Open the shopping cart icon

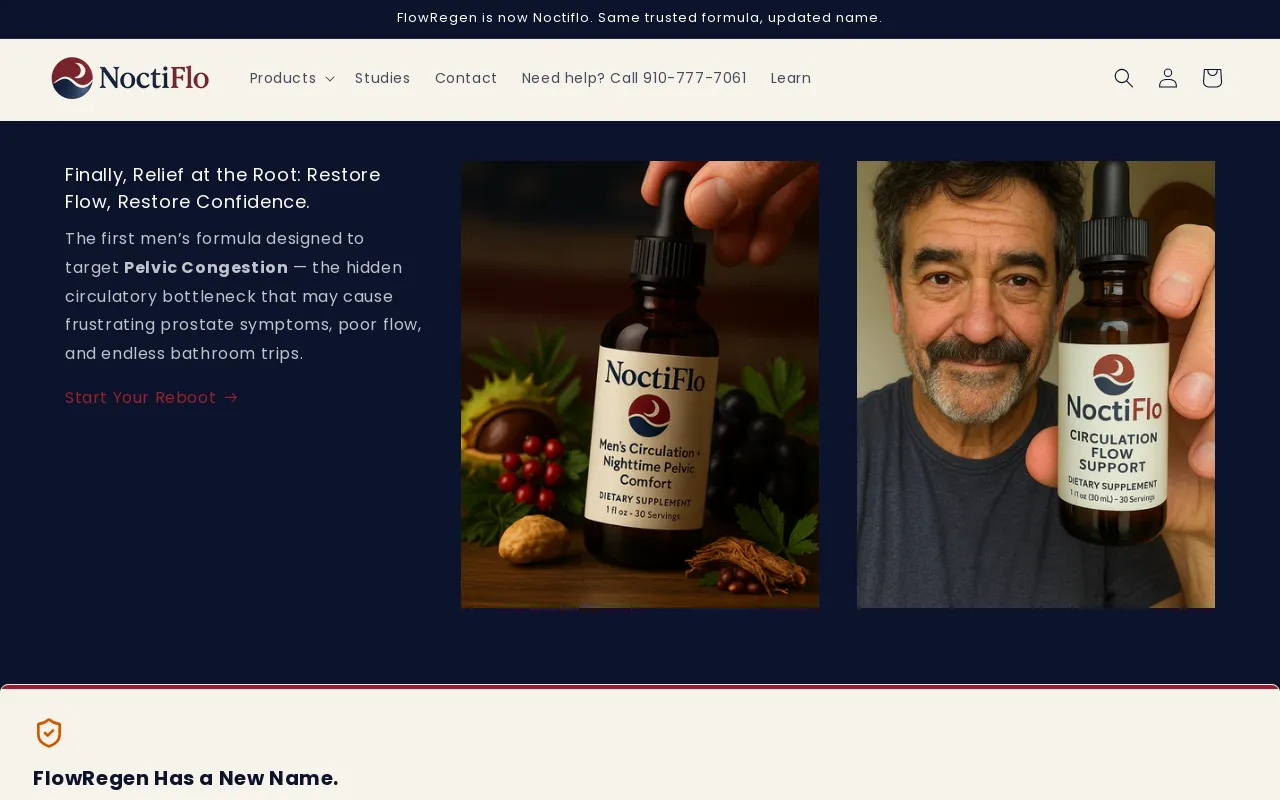(x=1211, y=78)
